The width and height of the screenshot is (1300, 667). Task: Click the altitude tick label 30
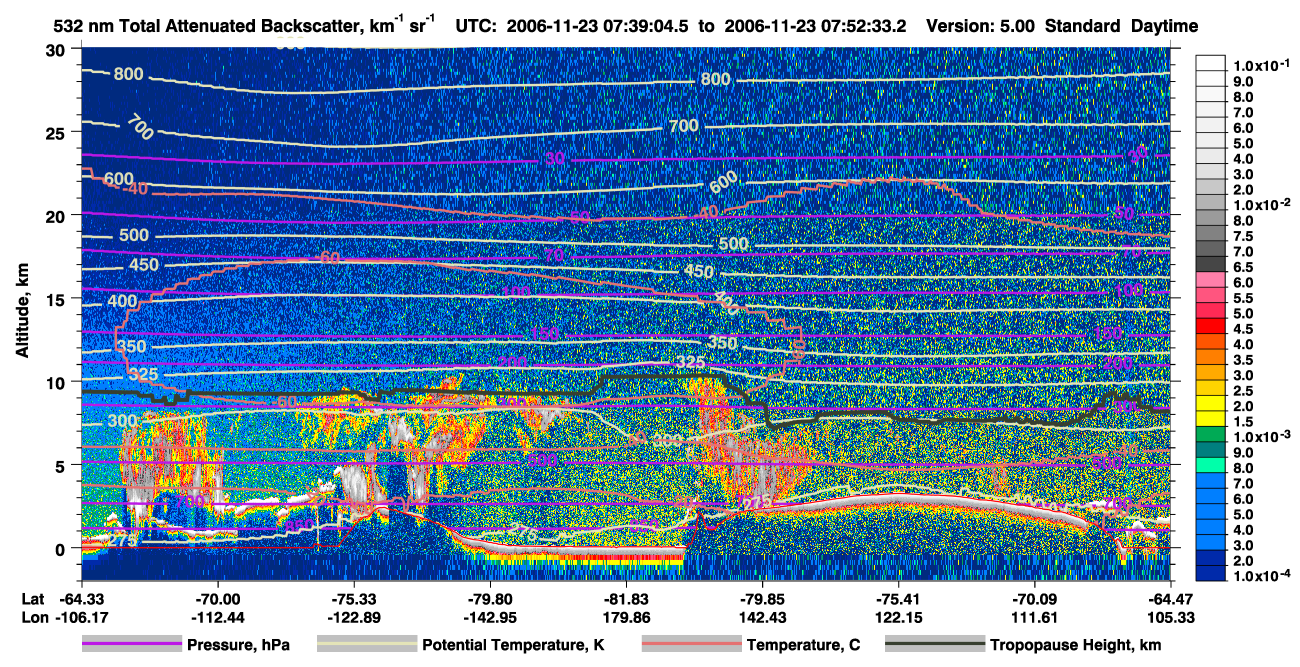(57, 50)
